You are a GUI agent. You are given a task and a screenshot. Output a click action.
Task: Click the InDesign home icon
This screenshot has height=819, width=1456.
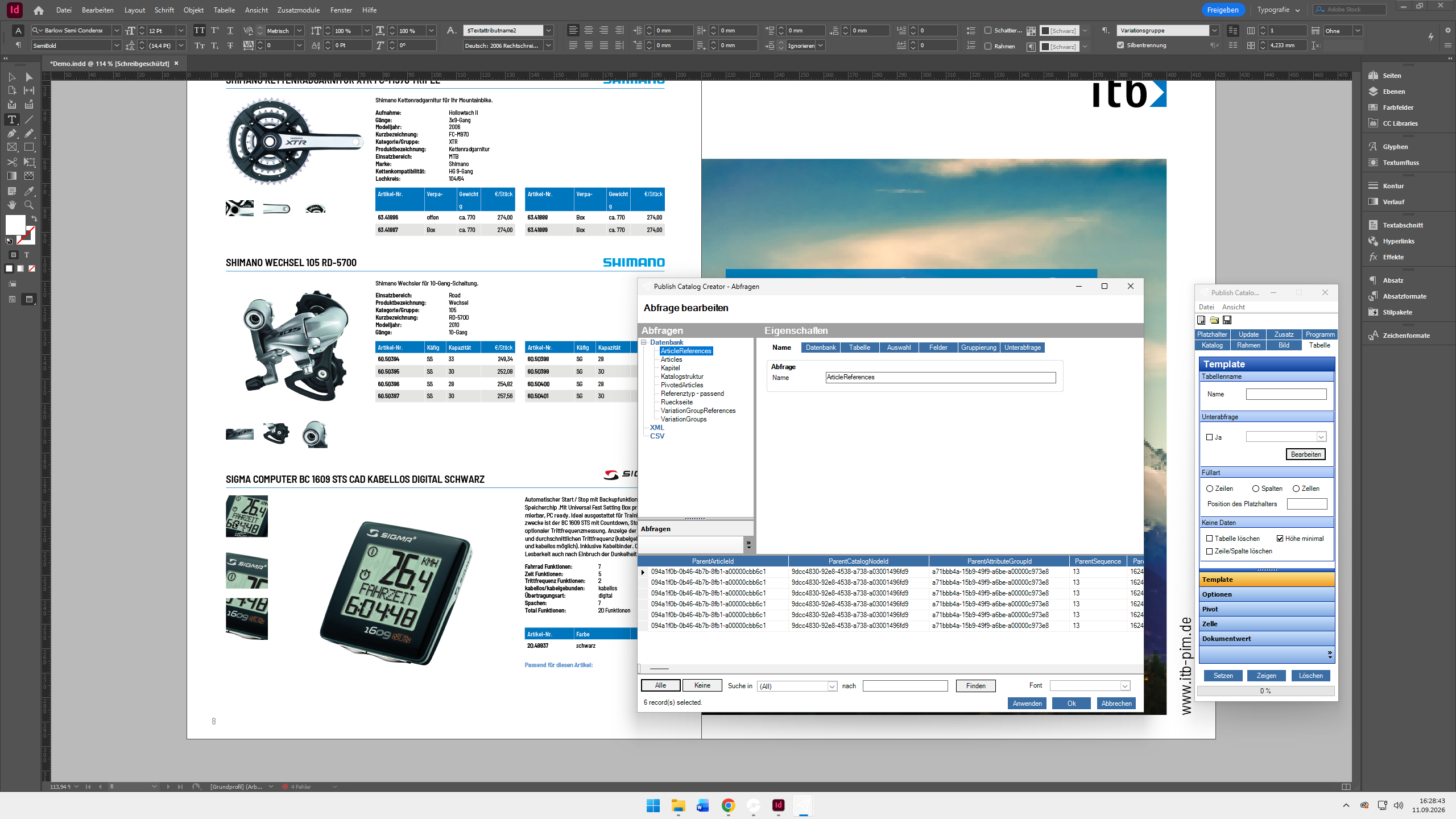(x=38, y=10)
